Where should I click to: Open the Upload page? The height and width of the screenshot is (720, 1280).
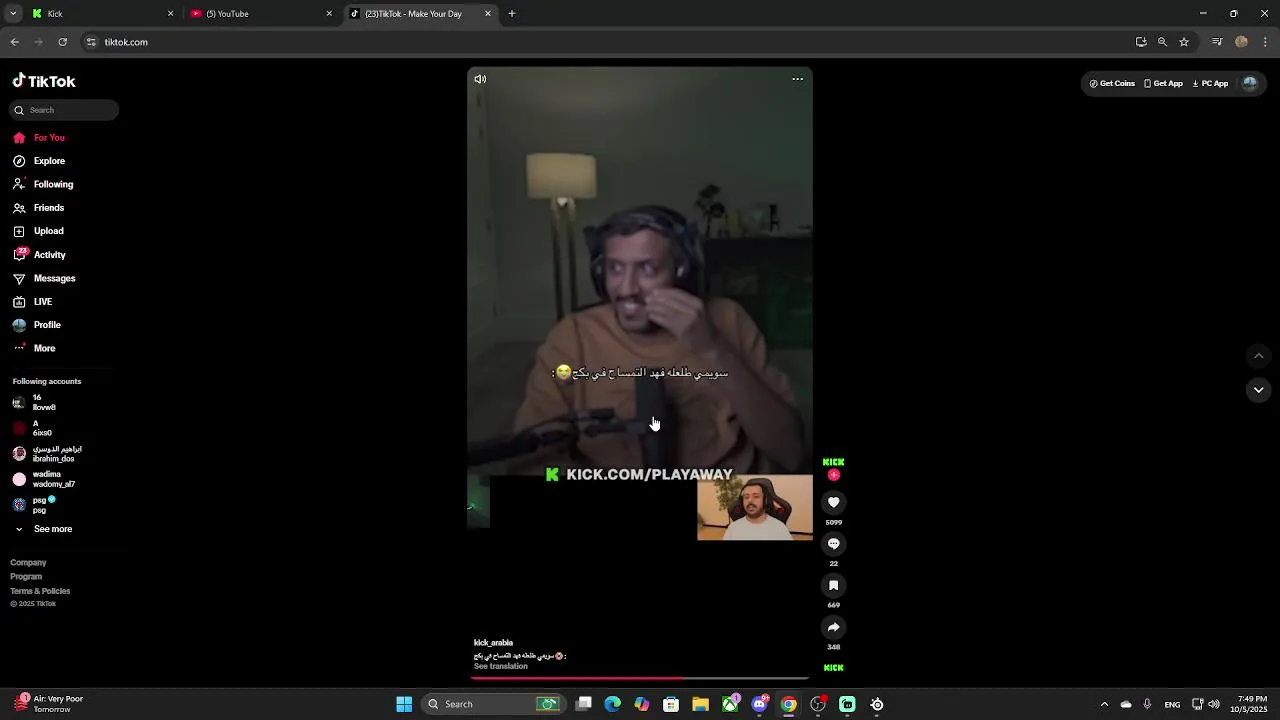coord(38,231)
